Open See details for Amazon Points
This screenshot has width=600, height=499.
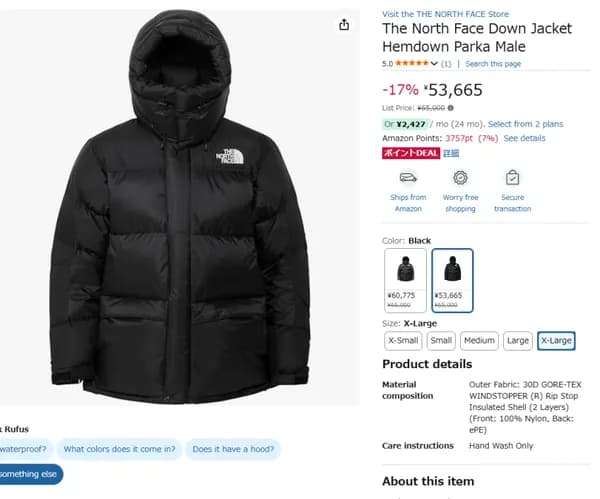[x=524, y=138]
